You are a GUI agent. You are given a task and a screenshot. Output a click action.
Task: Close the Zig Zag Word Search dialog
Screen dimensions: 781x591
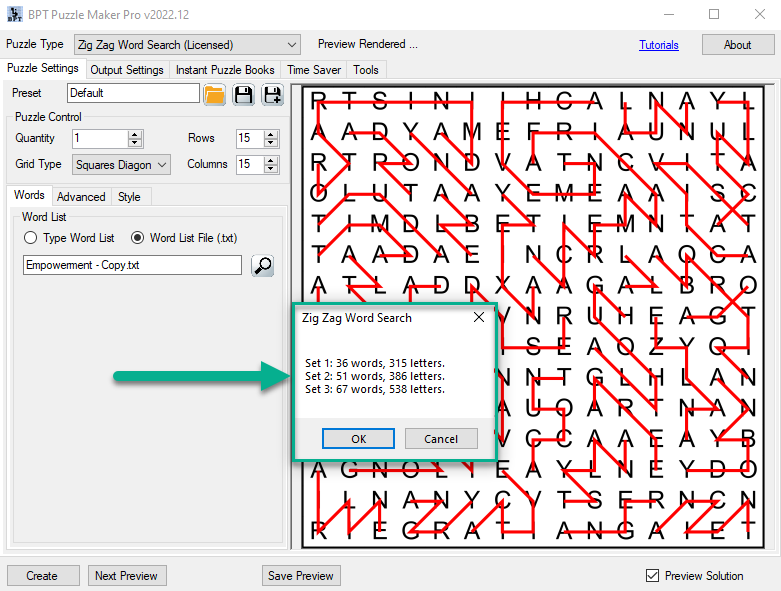[478, 318]
